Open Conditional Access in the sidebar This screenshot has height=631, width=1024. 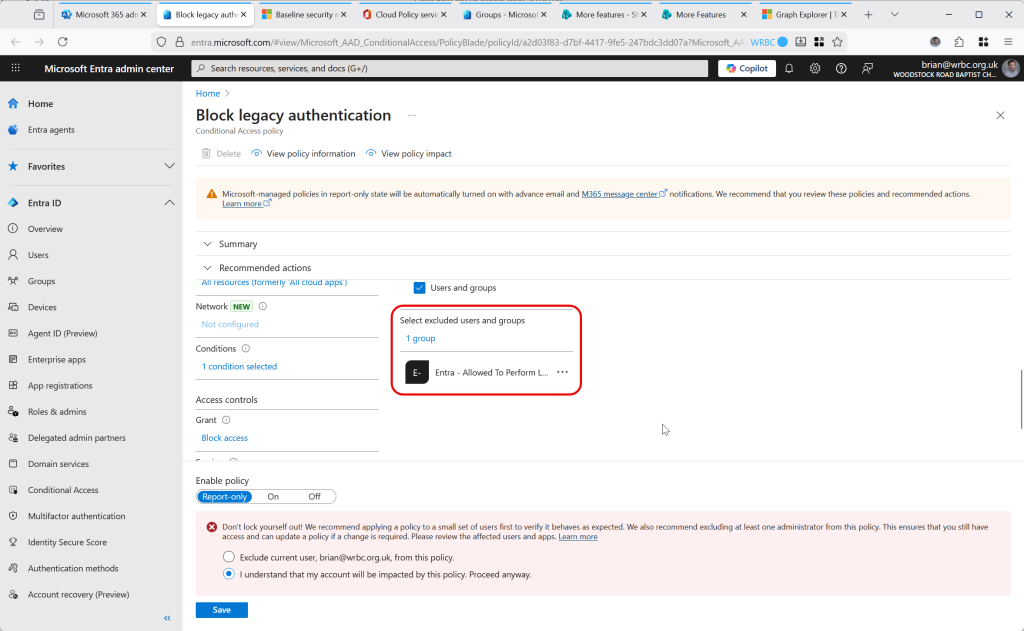coord(63,490)
